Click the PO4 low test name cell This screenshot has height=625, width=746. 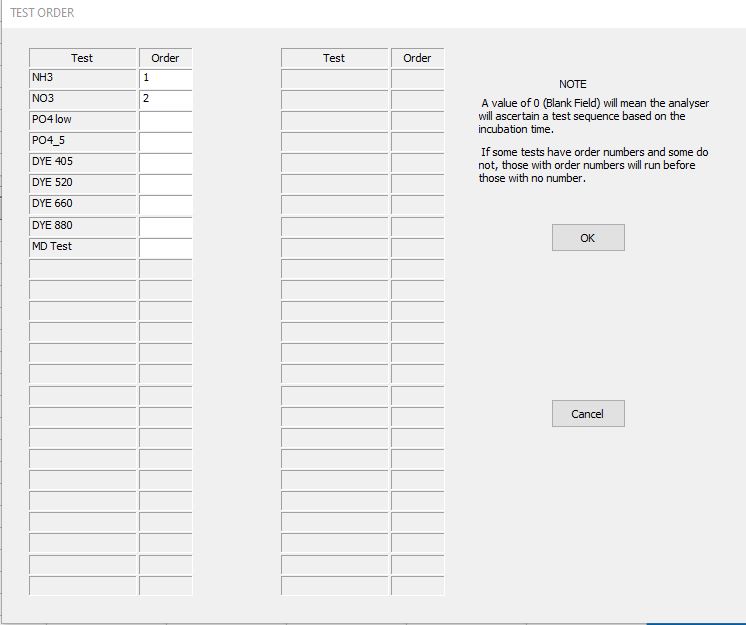pyautogui.click(x=82, y=120)
